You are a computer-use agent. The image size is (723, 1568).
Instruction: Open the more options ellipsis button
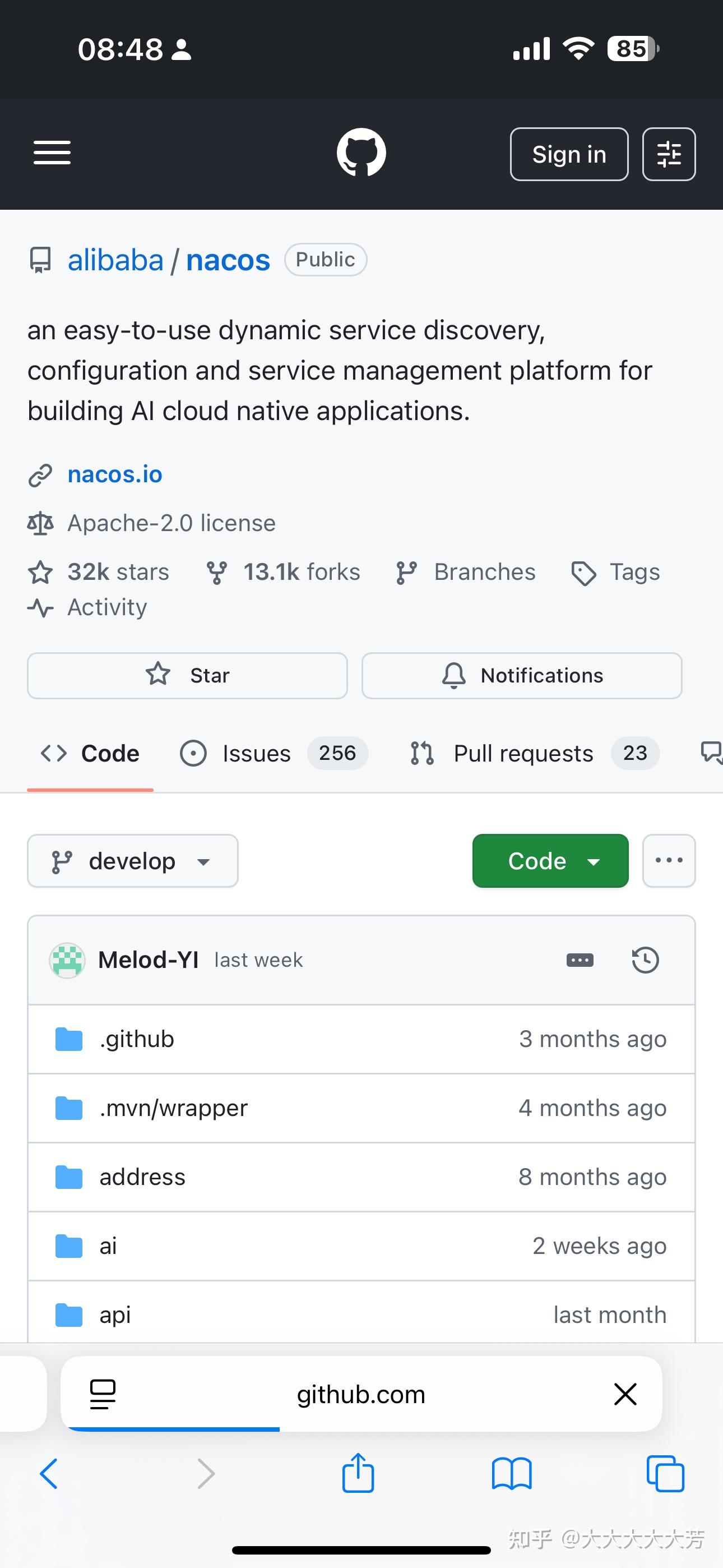pyautogui.click(x=669, y=861)
